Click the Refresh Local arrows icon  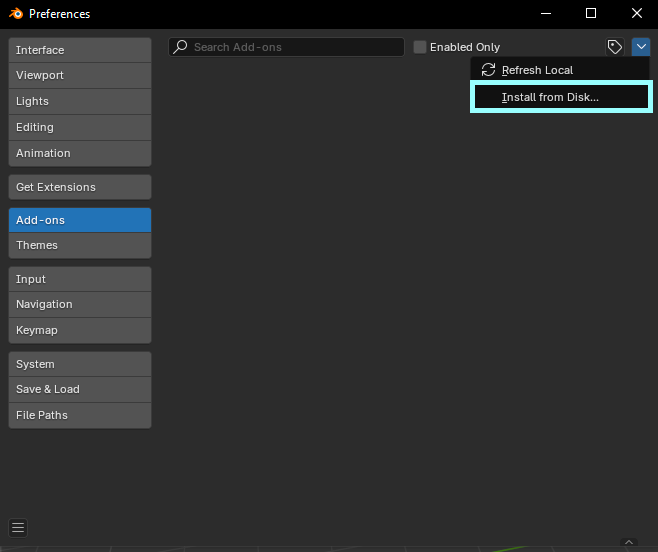[x=488, y=70]
